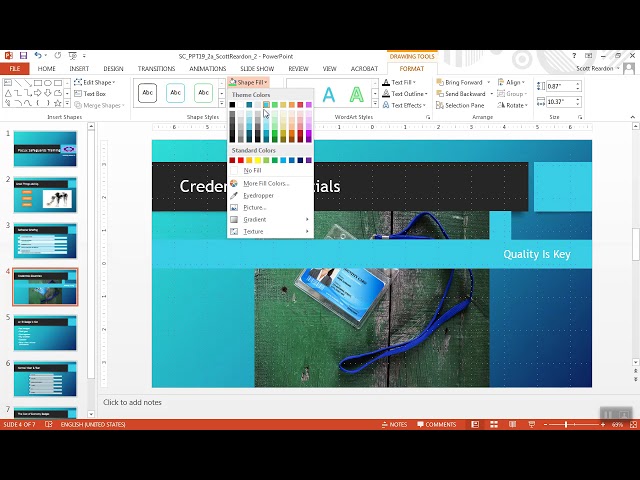Click Send Backward button
This screenshot has width=640, height=480.
(460, 94)
